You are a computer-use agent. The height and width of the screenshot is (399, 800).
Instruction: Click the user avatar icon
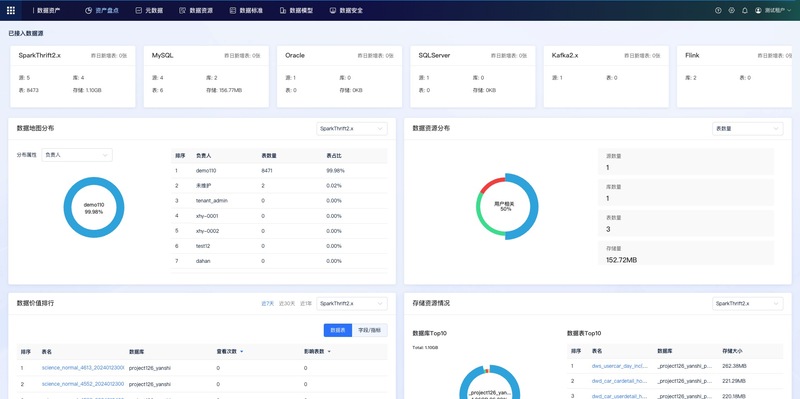758,10
